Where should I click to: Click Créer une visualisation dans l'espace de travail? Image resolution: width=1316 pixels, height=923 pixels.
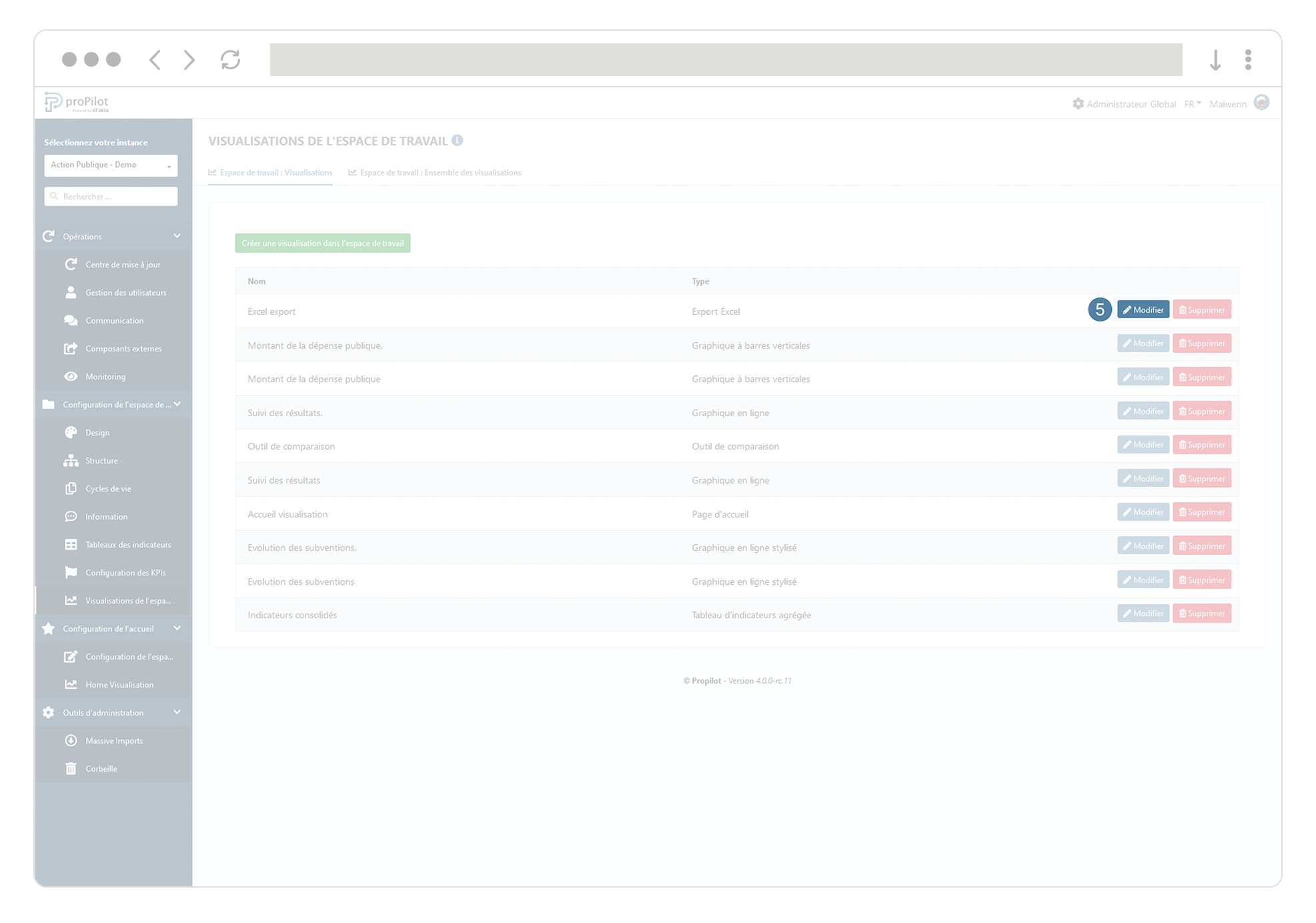pyautogui.click(x=322, y=243)
